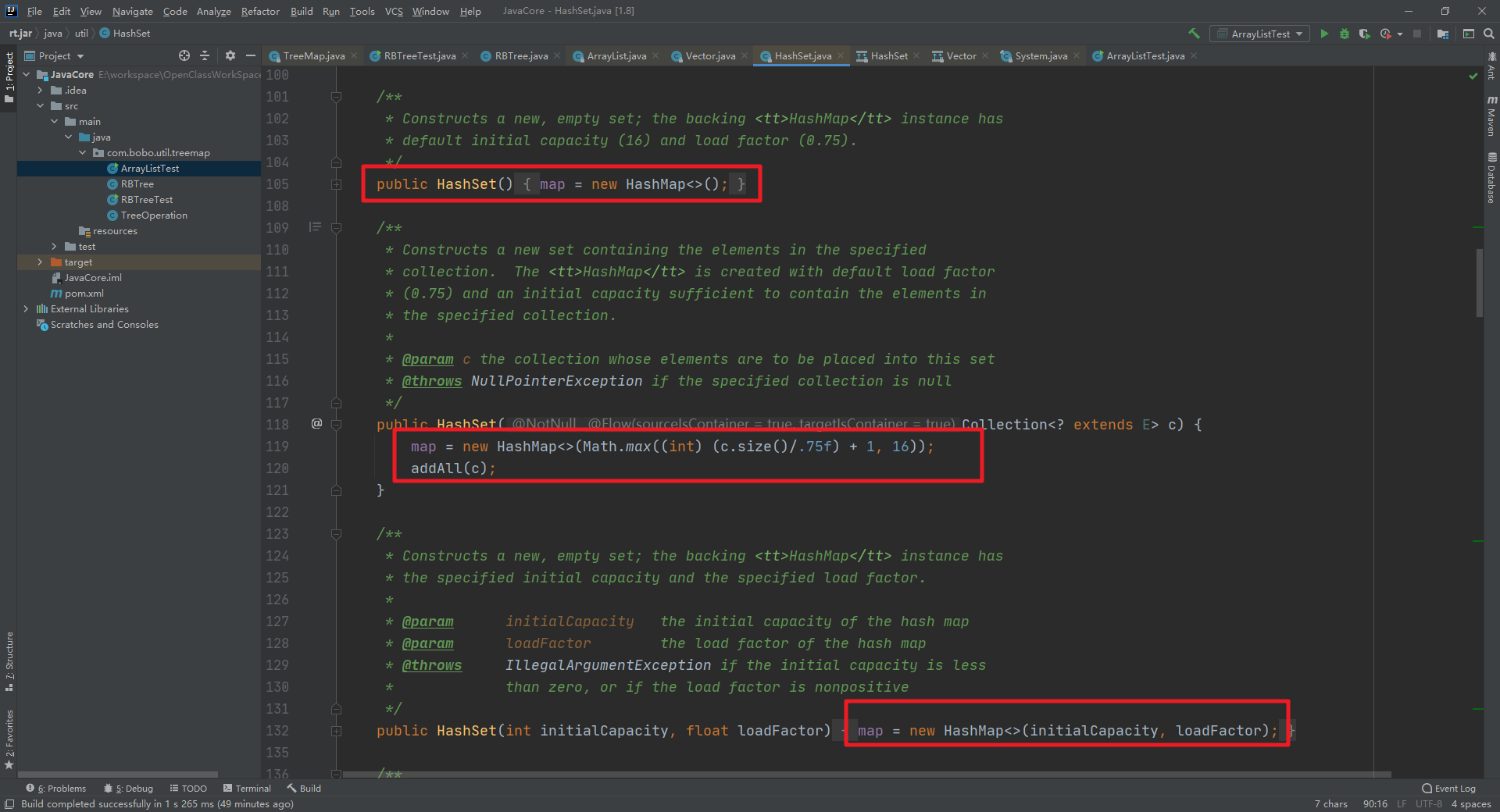Collapse the src folder
The image size is (1500, 812).
tap(41, 105)
